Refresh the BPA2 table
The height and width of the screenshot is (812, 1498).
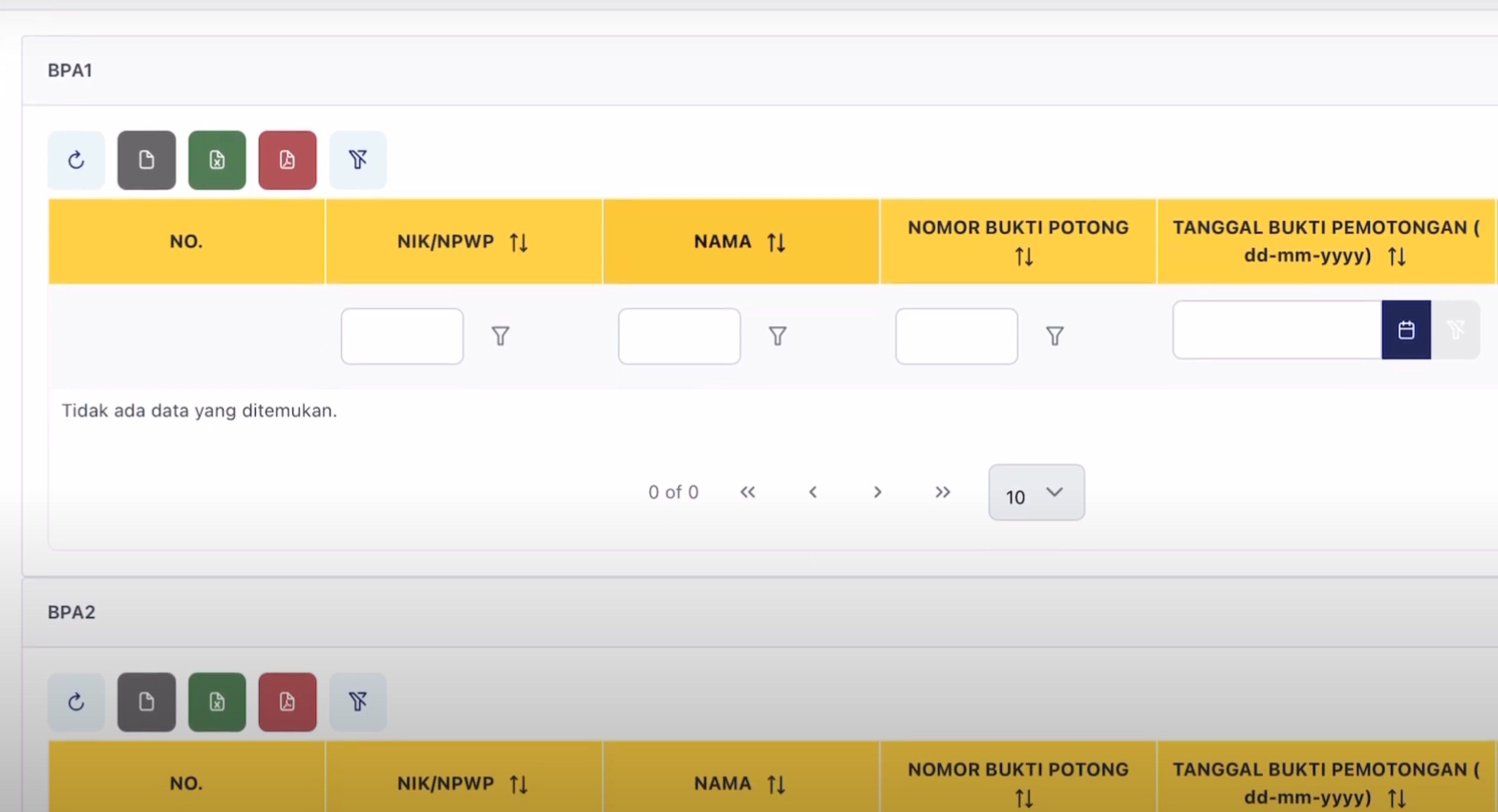click(x=76, y=702)
